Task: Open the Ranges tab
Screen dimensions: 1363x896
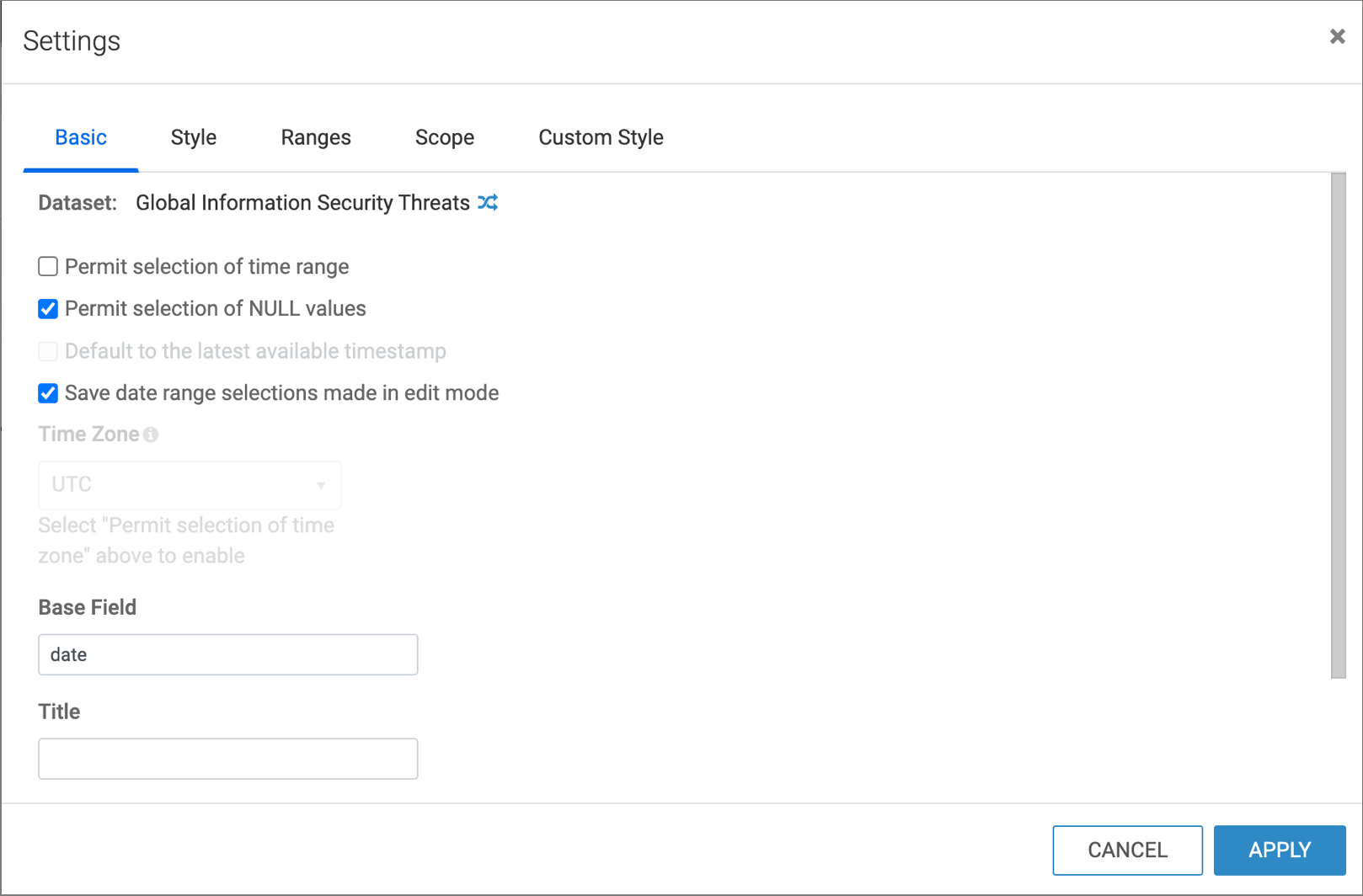Action: click(x=316, y=137)
